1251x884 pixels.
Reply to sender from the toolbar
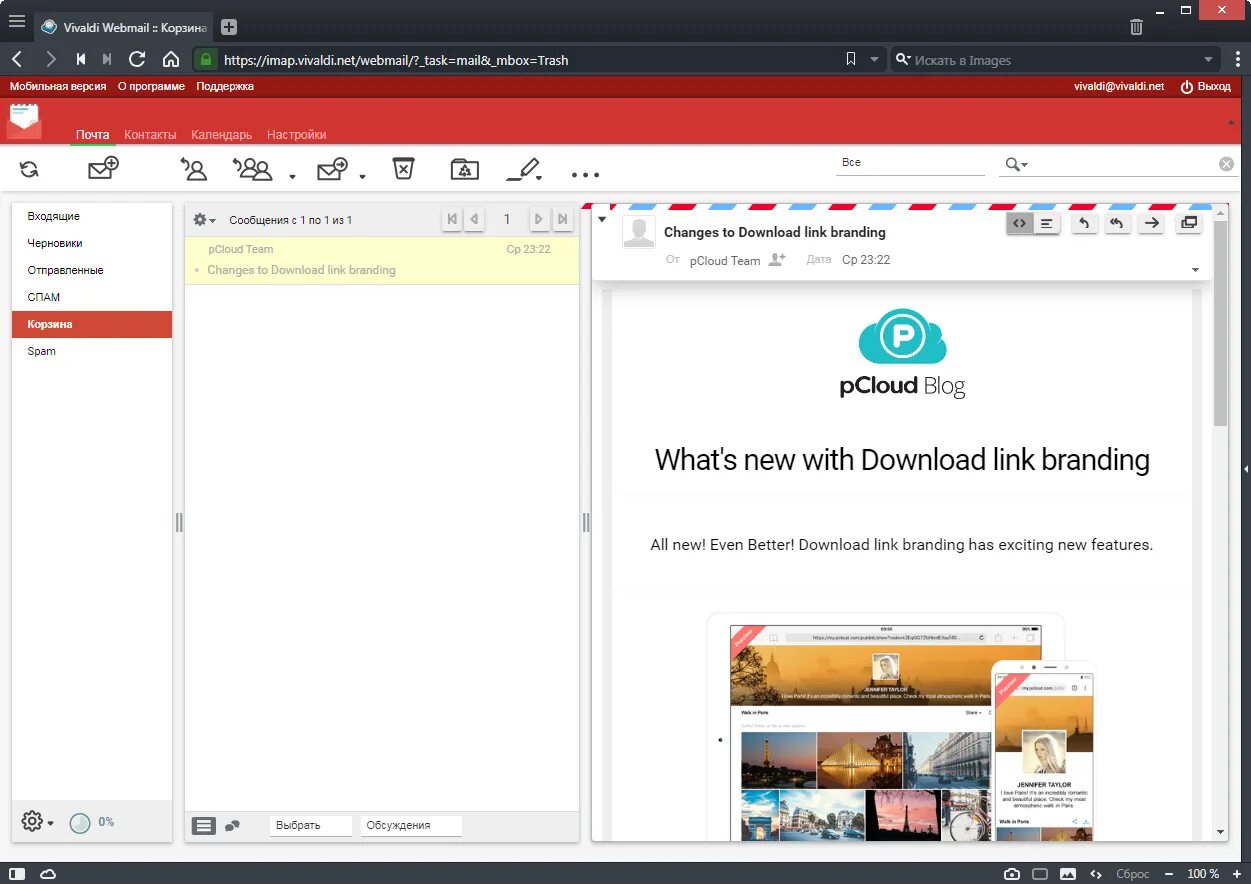(x=193, y=168)
